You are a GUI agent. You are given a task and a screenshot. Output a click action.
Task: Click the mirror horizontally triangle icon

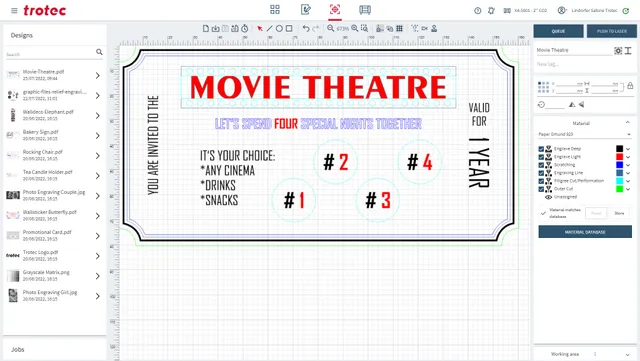tap(572, 105)
